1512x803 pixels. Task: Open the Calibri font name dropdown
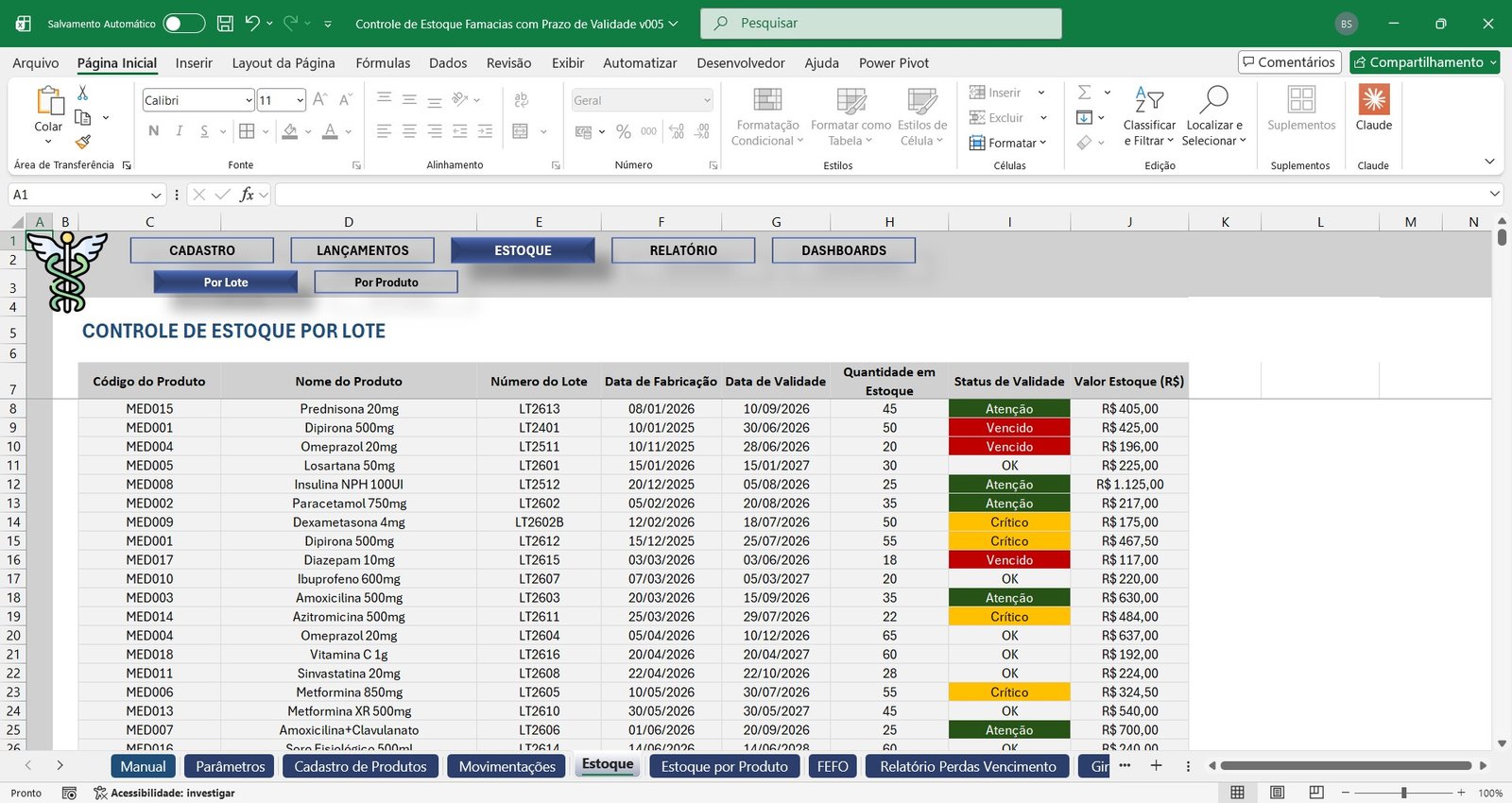coord(249,100)
